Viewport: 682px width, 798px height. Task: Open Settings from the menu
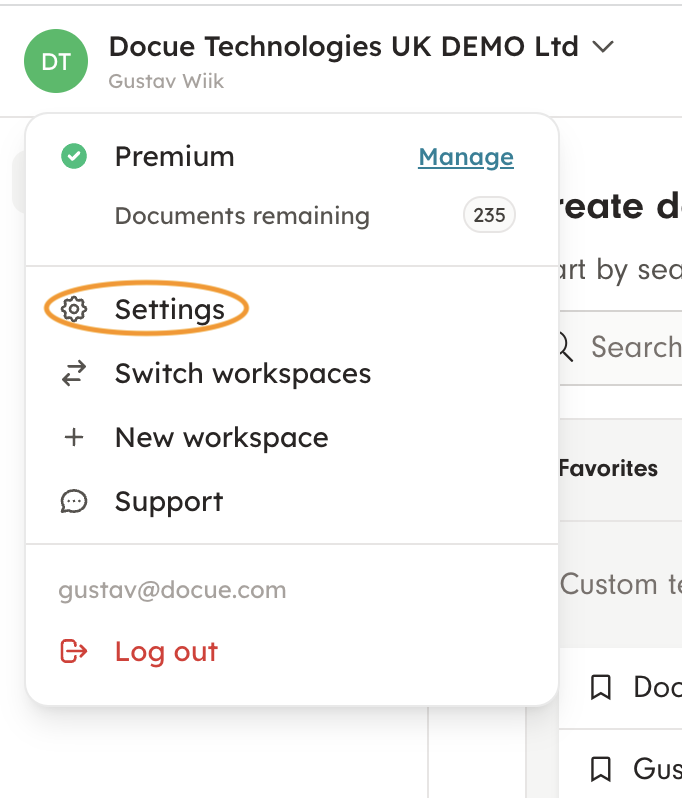tap(169, 310)
